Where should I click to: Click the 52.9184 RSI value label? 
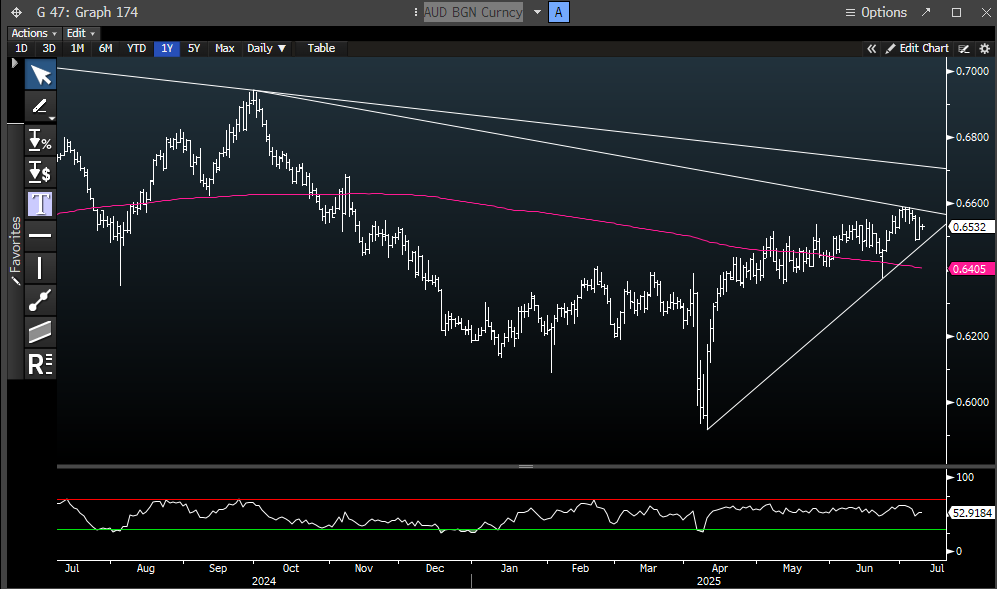[972, 513]
